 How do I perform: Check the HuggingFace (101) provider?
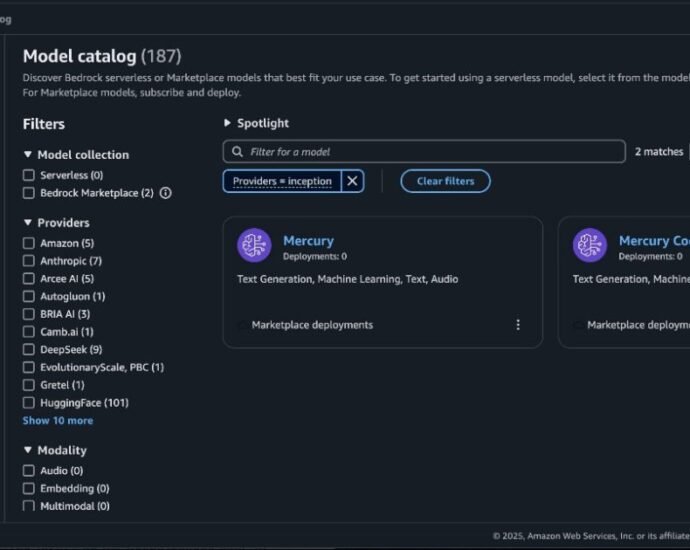point(29,403)
